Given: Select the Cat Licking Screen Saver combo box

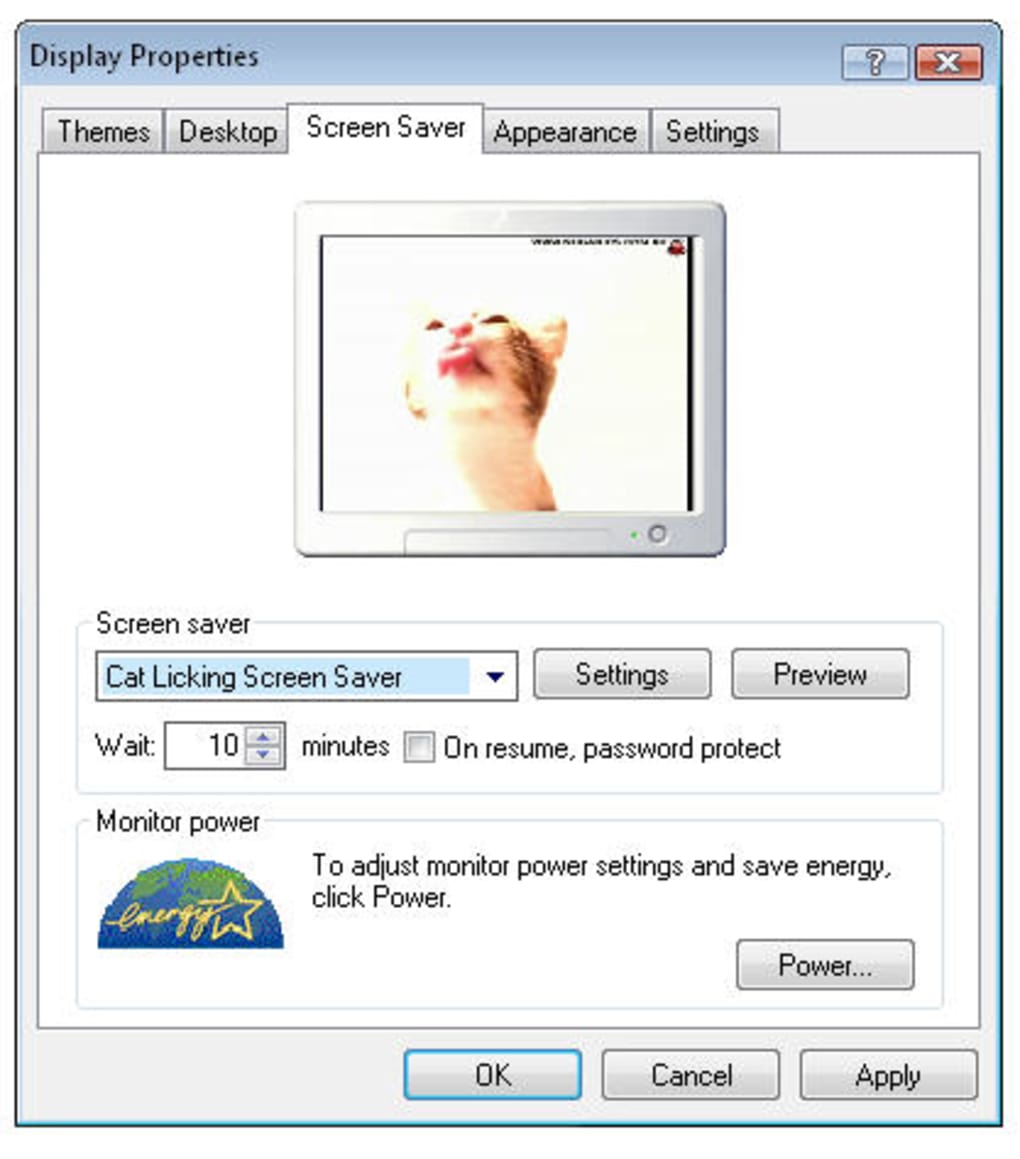Looking at the screenshot, I should point(306,676).
